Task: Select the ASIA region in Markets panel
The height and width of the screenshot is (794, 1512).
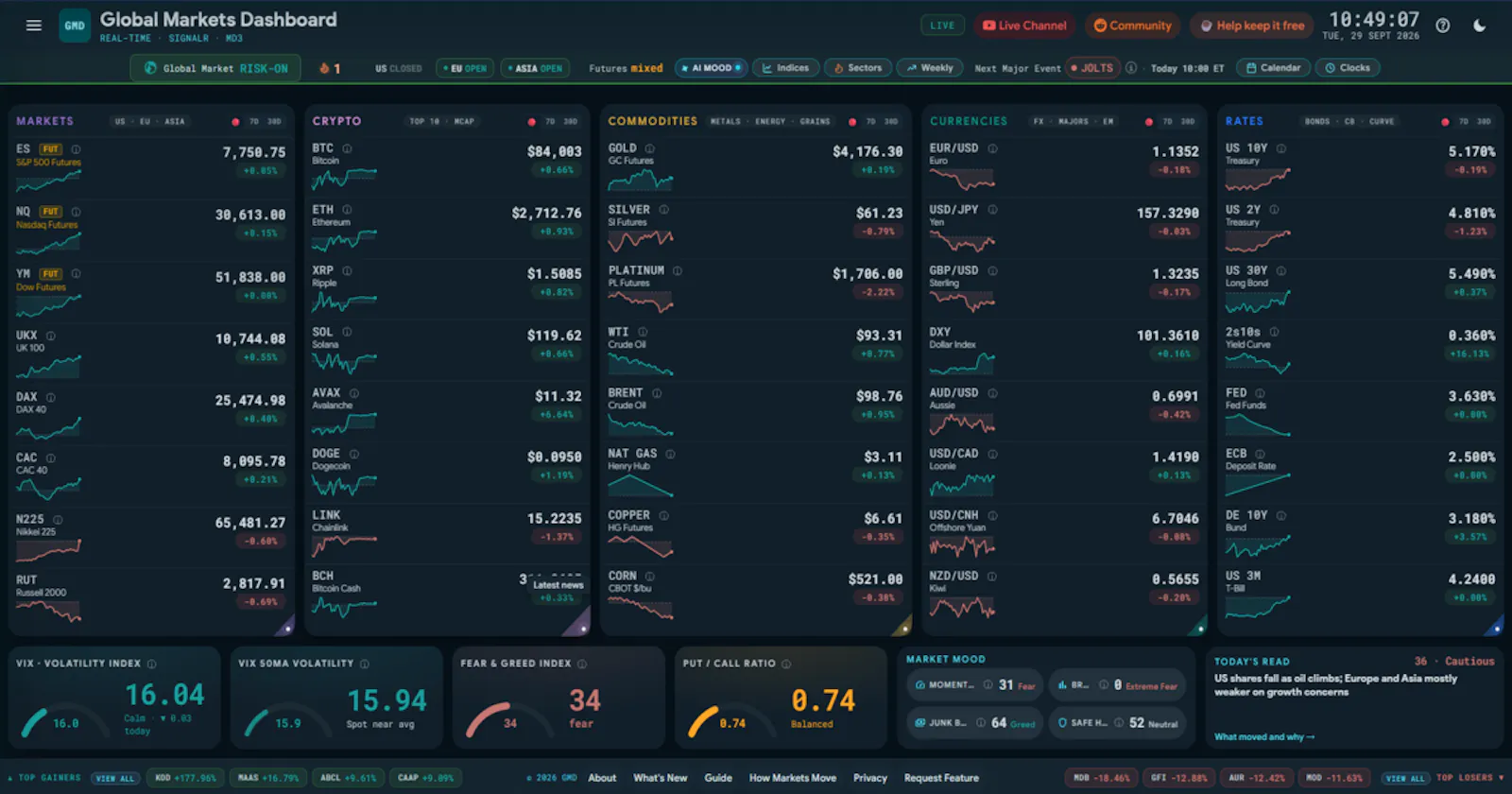Action: (175, 122)
